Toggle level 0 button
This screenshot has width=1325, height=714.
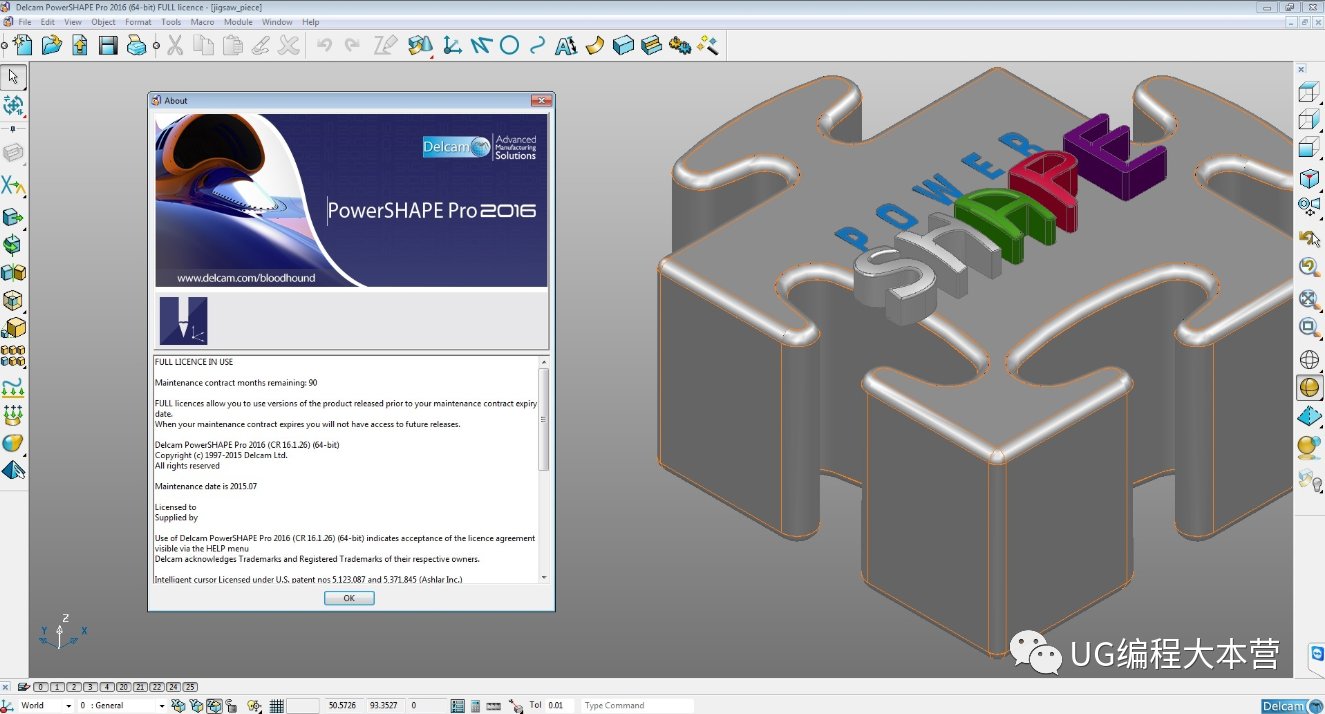click(x=41, y=687)
